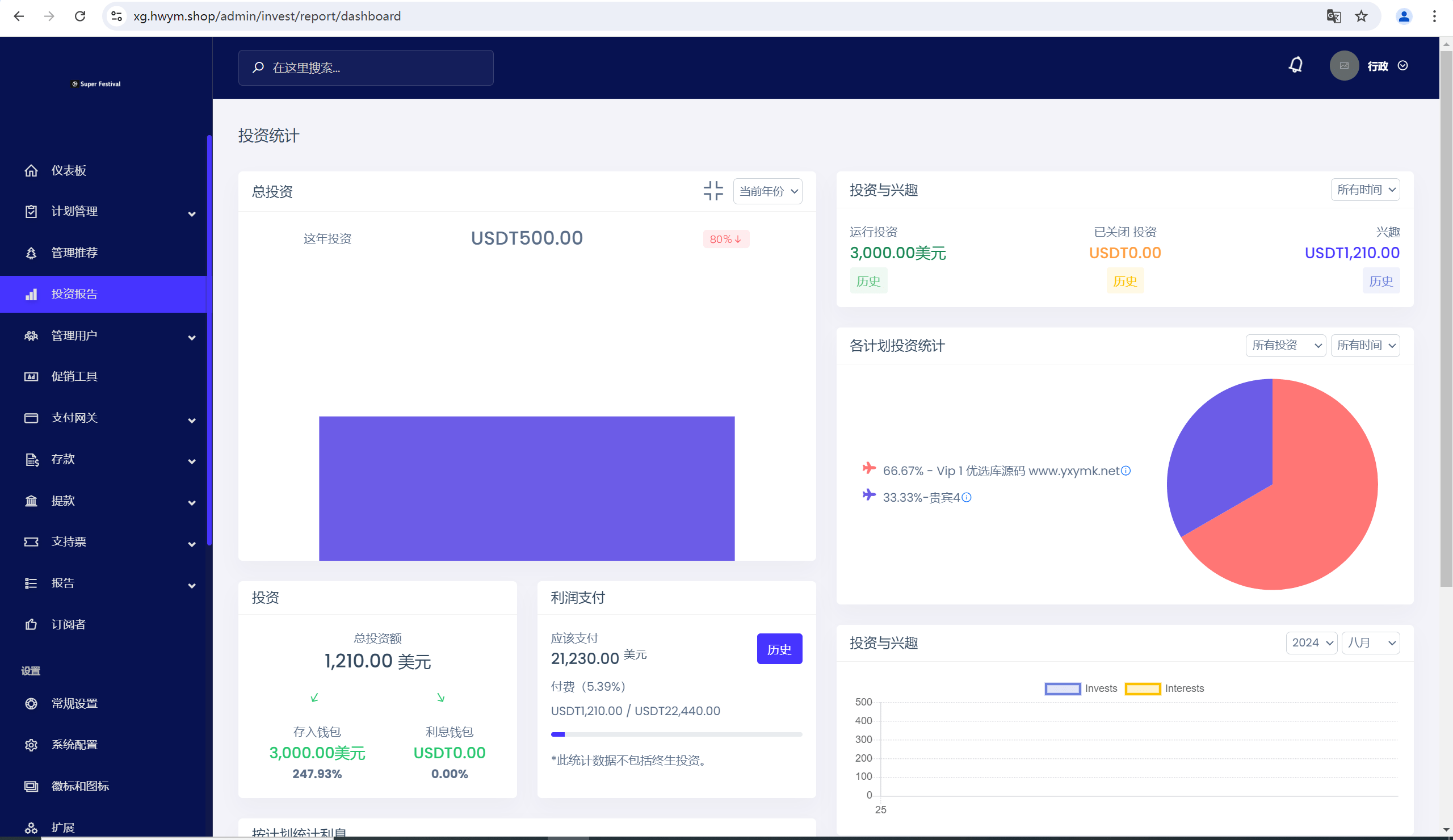This screenshot has height=840, width=1453.
Task: Click the admin avatar image
Action: [1344, 66]
